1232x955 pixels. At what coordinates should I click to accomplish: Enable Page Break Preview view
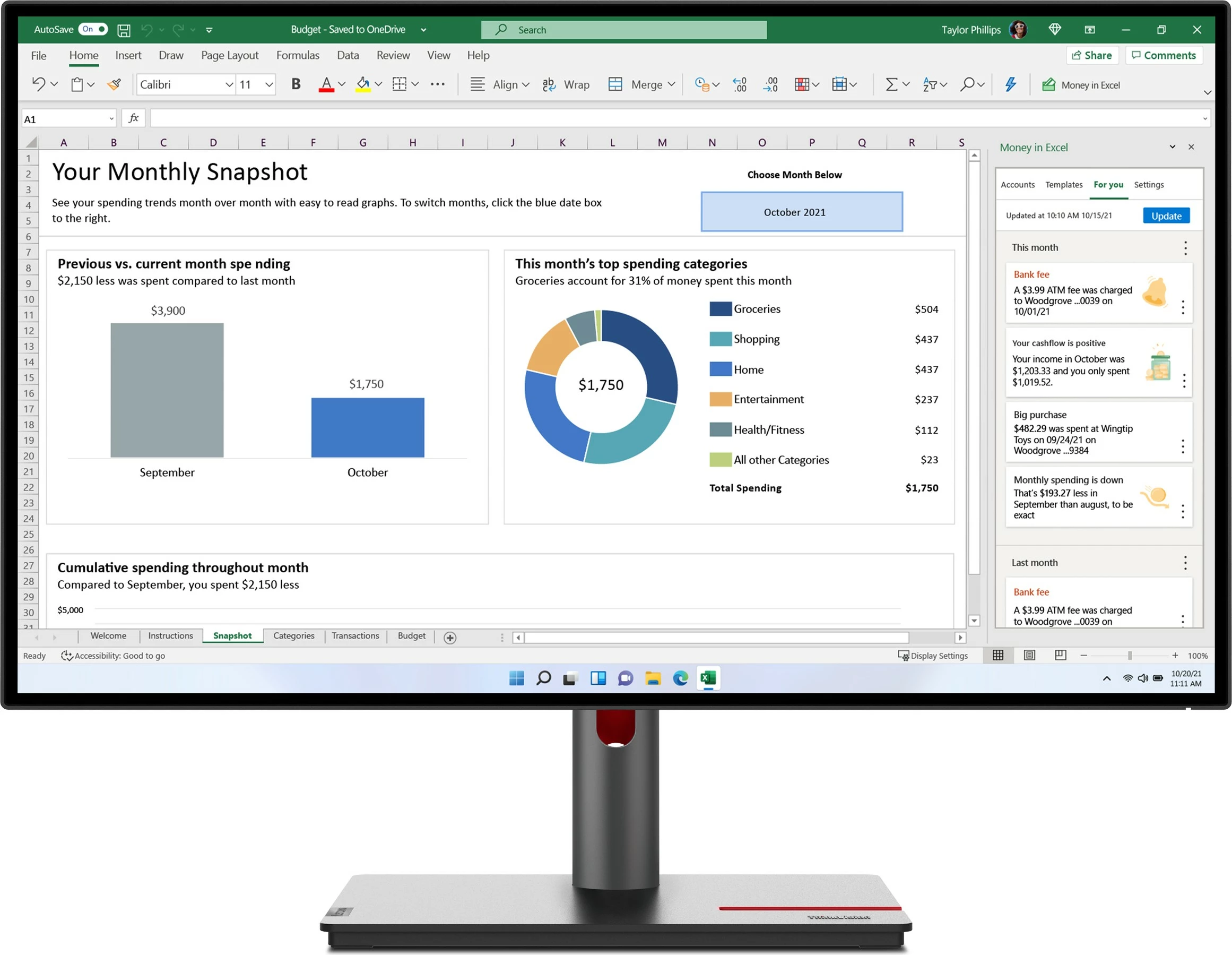[x=1060, y=655]
